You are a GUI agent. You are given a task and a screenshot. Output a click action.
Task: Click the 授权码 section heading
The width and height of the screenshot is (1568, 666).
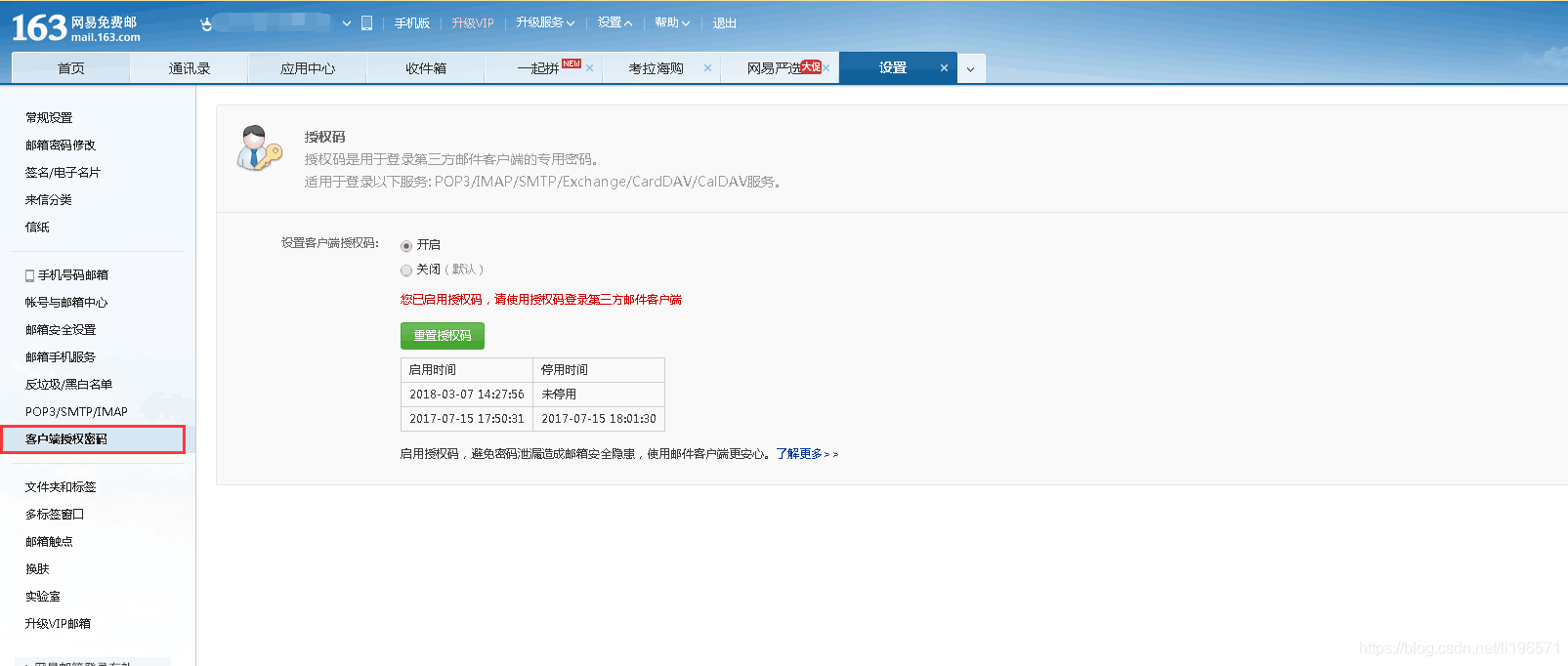(324, 138)
